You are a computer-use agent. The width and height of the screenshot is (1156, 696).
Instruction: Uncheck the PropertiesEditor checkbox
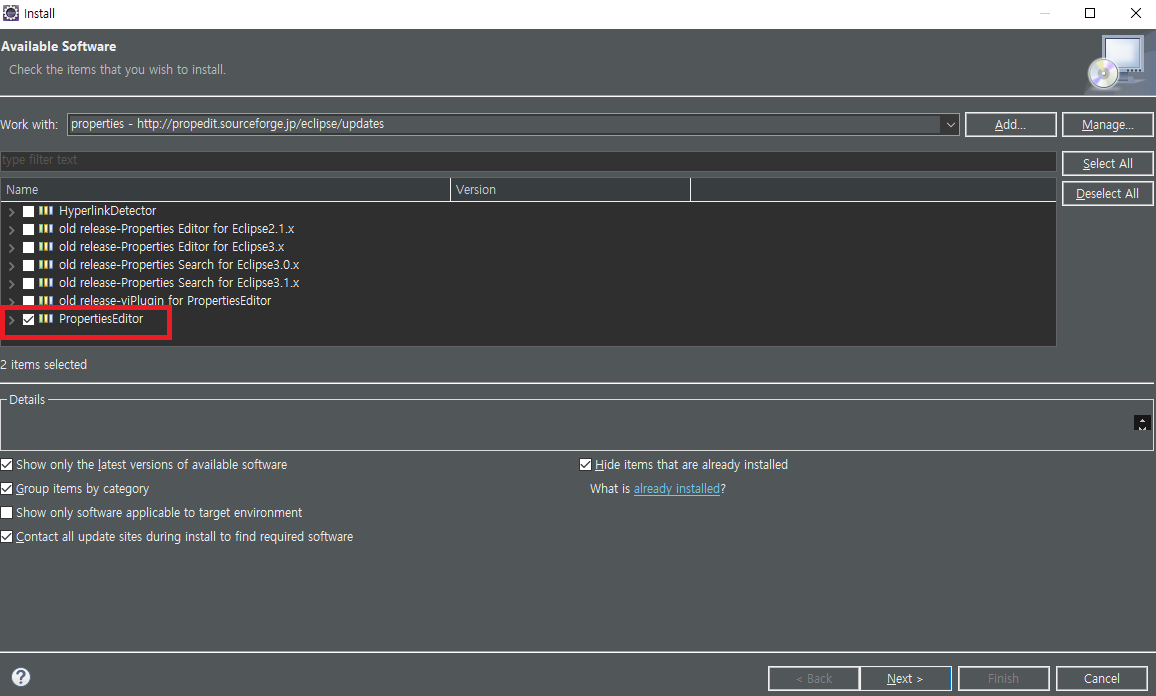tap(28, 319)
